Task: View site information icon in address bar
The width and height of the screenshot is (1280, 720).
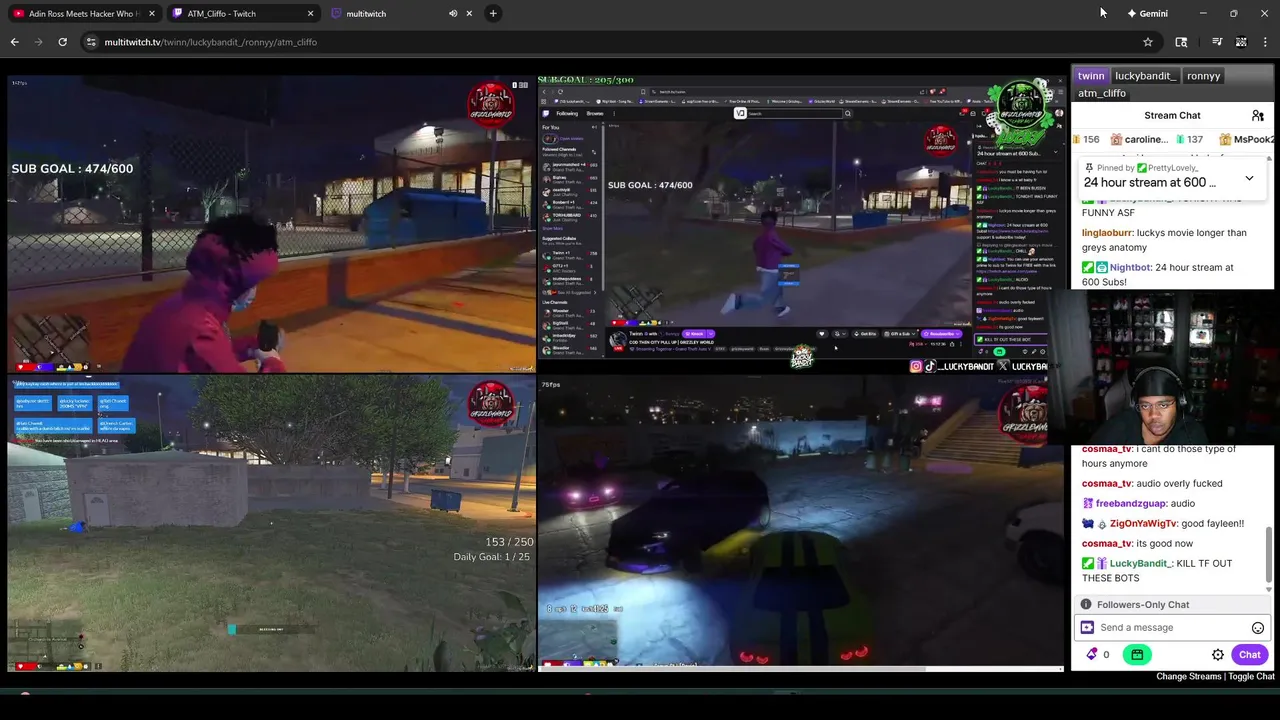Action: pos(91,42)
